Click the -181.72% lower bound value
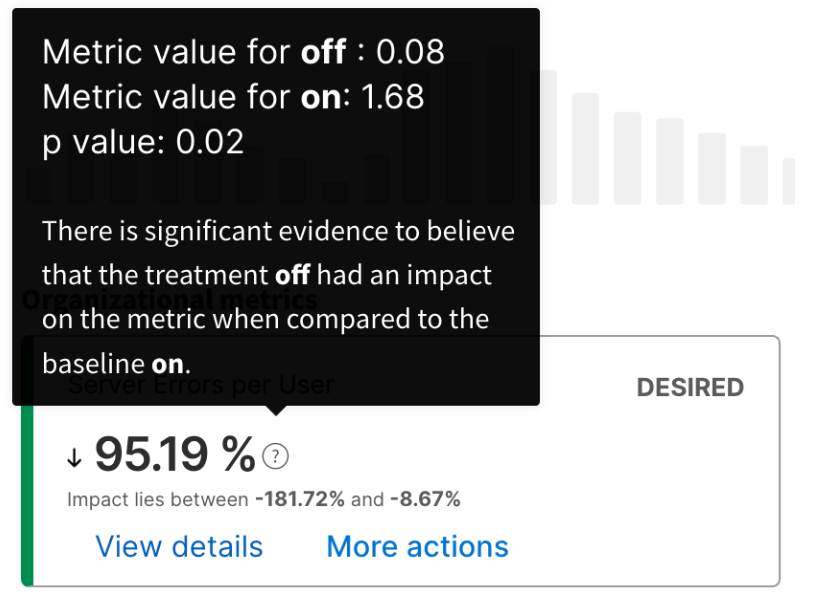This screenshot has width=828, height=612. (299, 499)
